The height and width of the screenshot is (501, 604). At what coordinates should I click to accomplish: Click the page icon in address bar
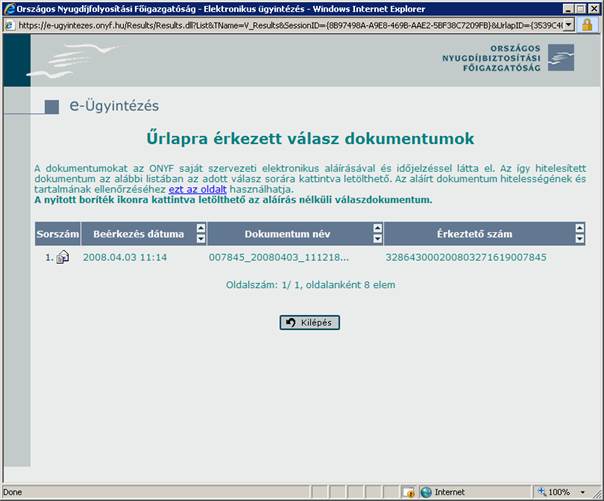[x=9, y=25]
